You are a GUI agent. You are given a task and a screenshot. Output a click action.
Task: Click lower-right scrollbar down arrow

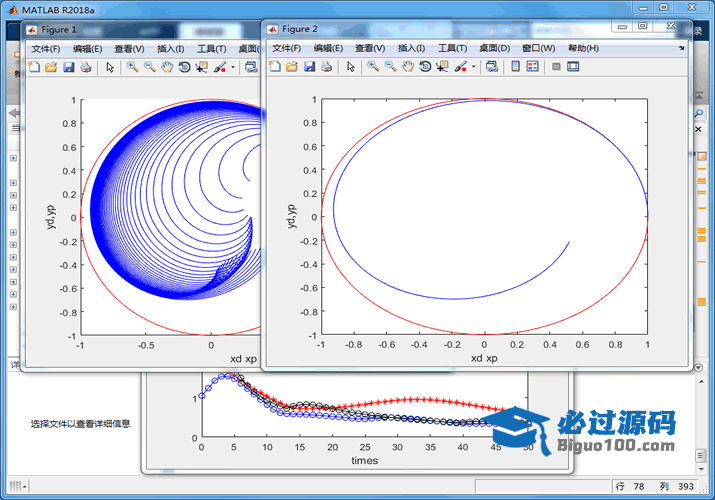701,469
